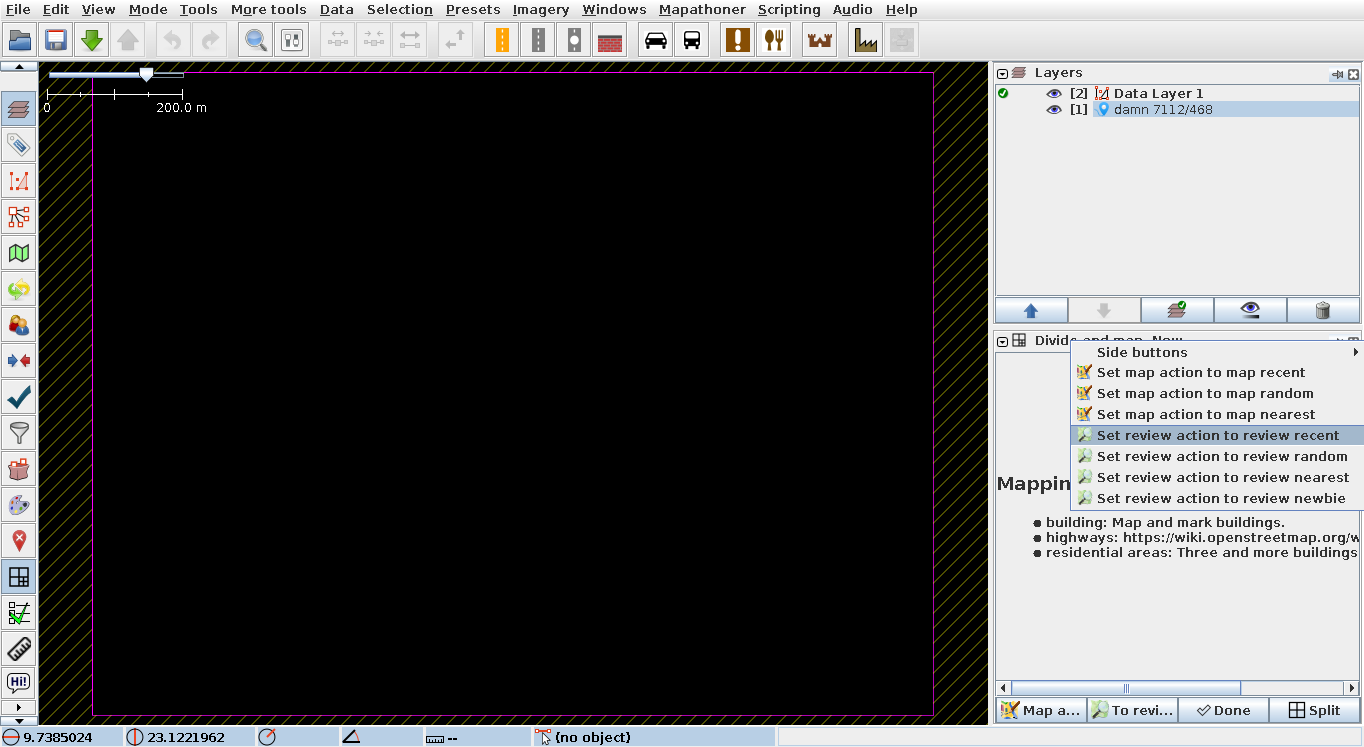Viewport: 1364px width, 747px height.
Task: Choose Set map action to map random
Action: pos(1217,394)
